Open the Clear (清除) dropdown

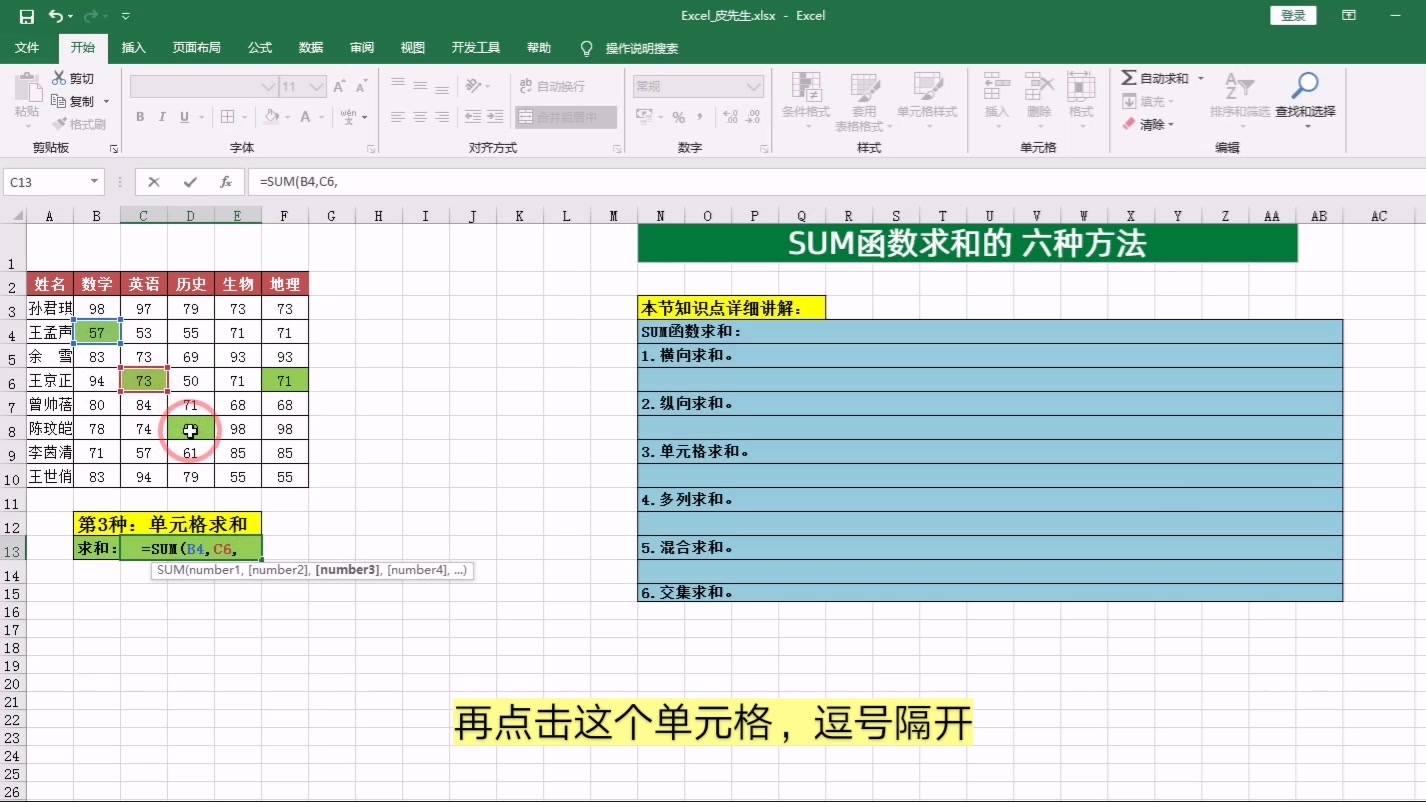pyautogui.click(x=1148, y=124)
